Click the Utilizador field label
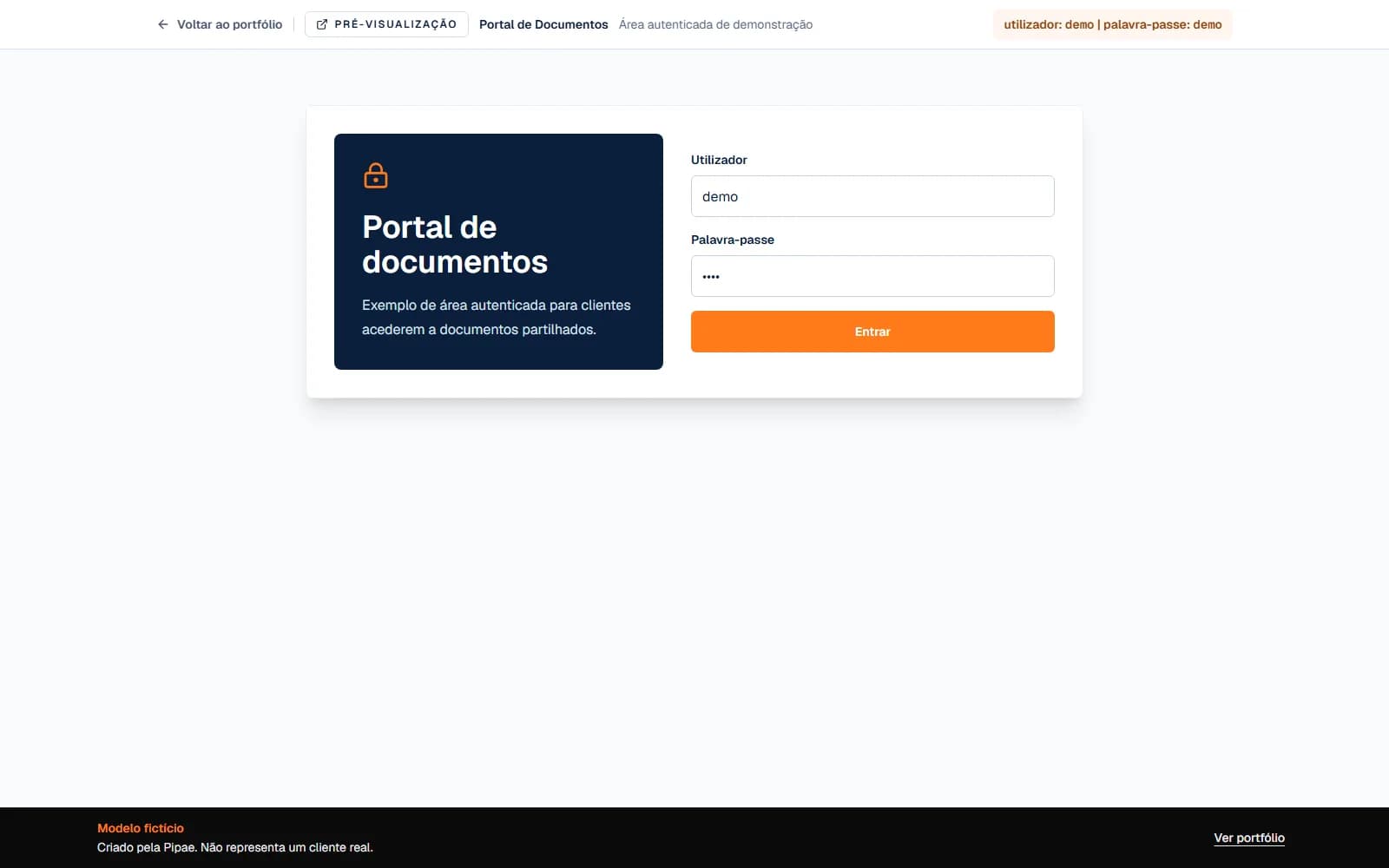Screen dimensions: 1389x868 pyautogui.click(x=719, y=160)
